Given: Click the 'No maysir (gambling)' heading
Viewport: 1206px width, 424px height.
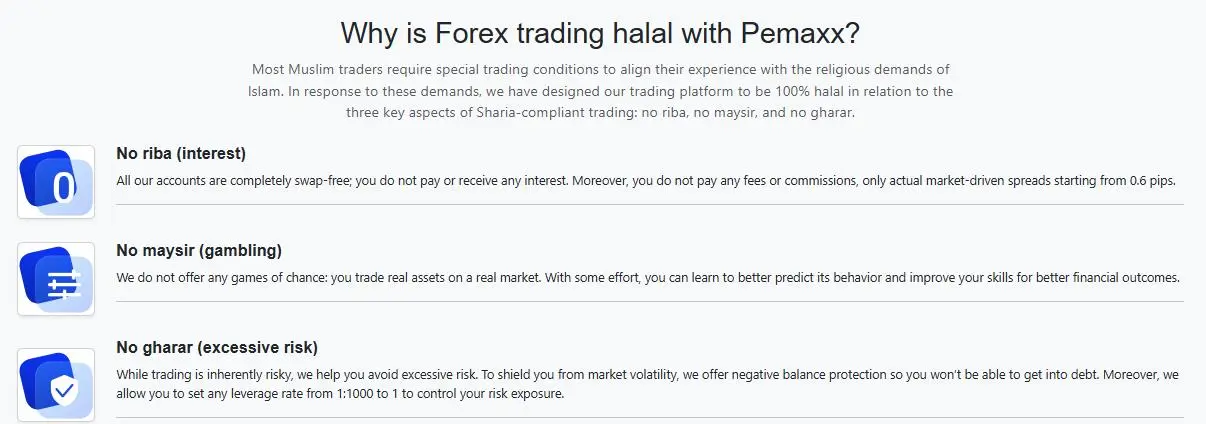Looking at the screenshot, I should (199, 250).
